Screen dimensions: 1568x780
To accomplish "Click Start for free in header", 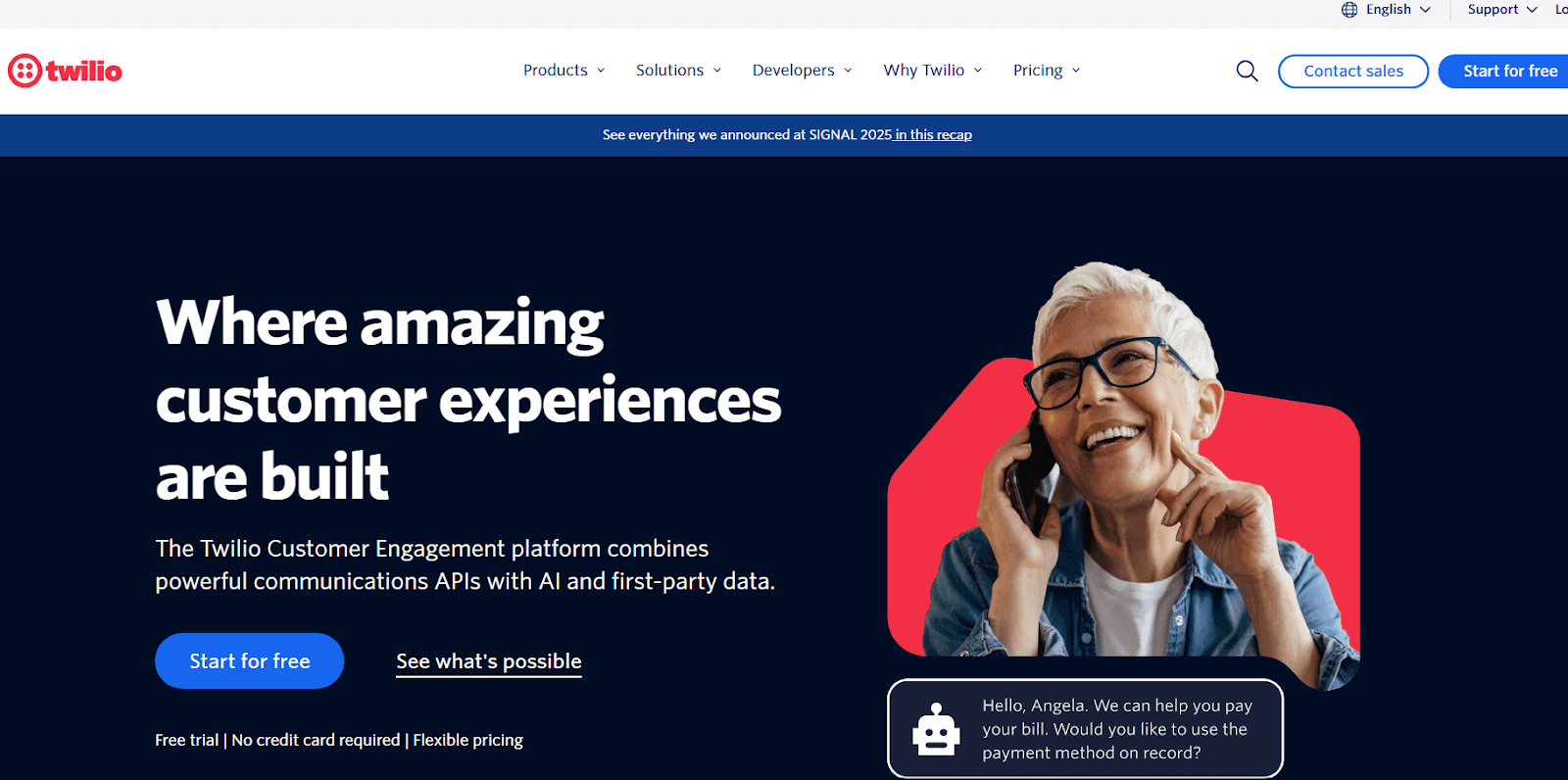I will 1504,72.
